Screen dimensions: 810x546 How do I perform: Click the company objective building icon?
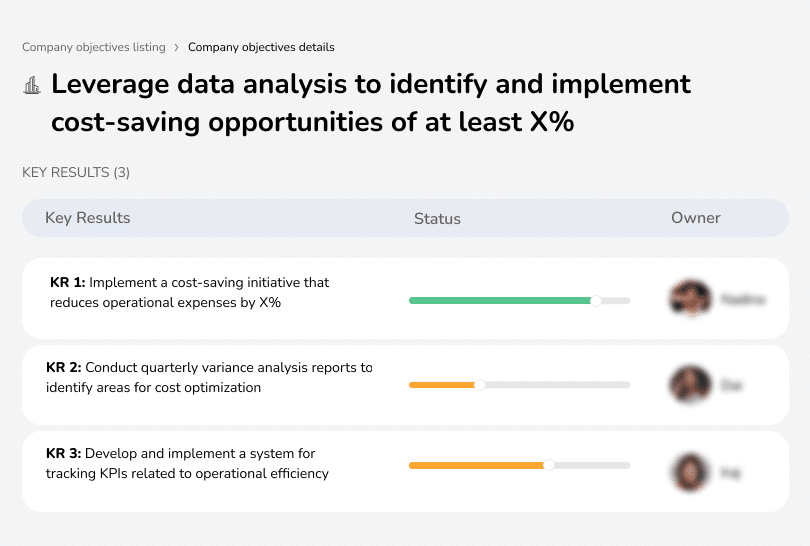point(32,85)
